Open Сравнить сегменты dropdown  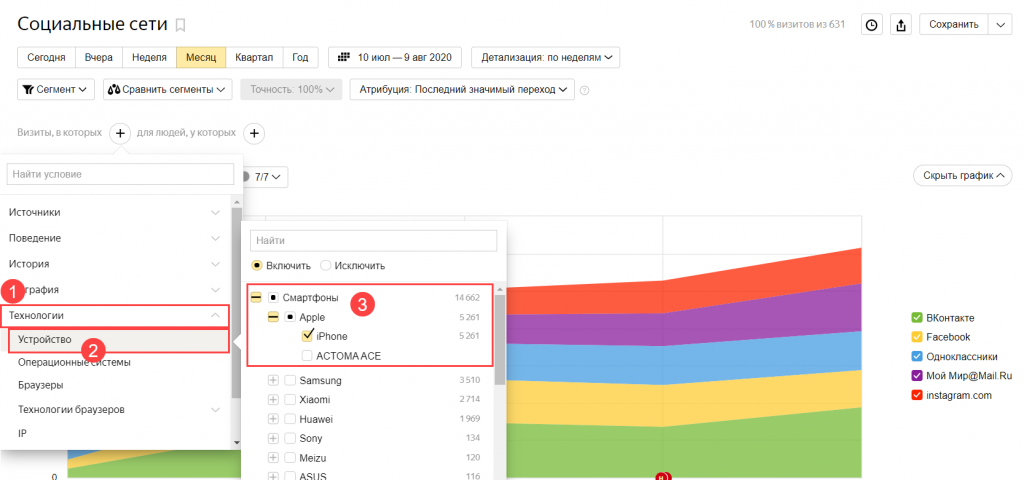click(x=168, y=89)
